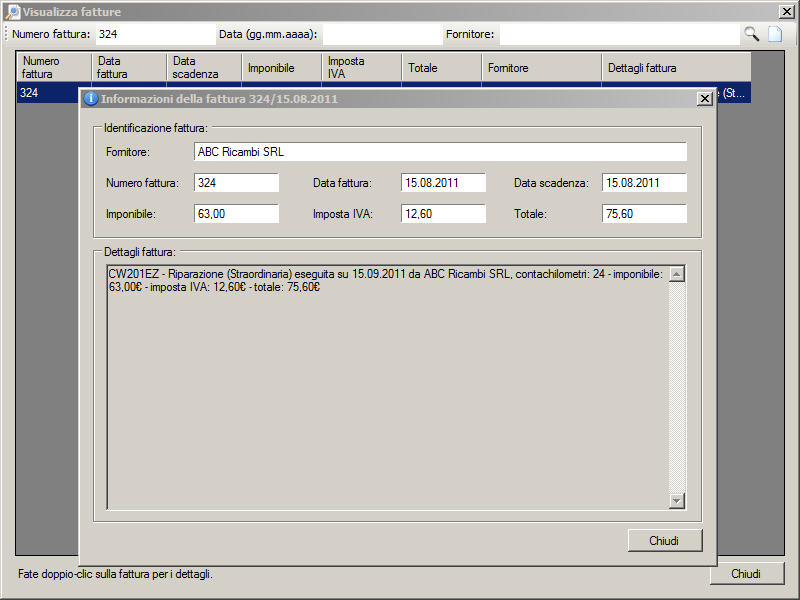Click the Fornitore search field in toolbar
The image size is (800, 600).
(620, 34)
